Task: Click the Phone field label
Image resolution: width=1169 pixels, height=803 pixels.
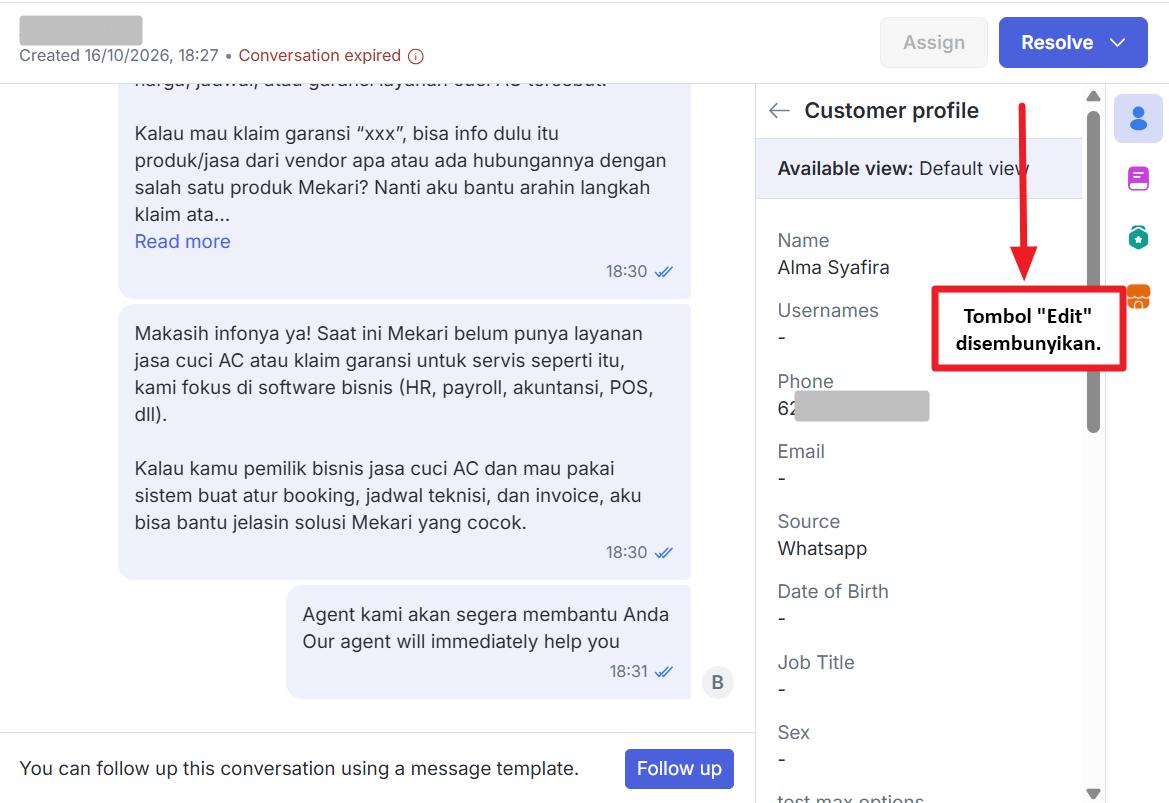Action: (x=805, y=381)
